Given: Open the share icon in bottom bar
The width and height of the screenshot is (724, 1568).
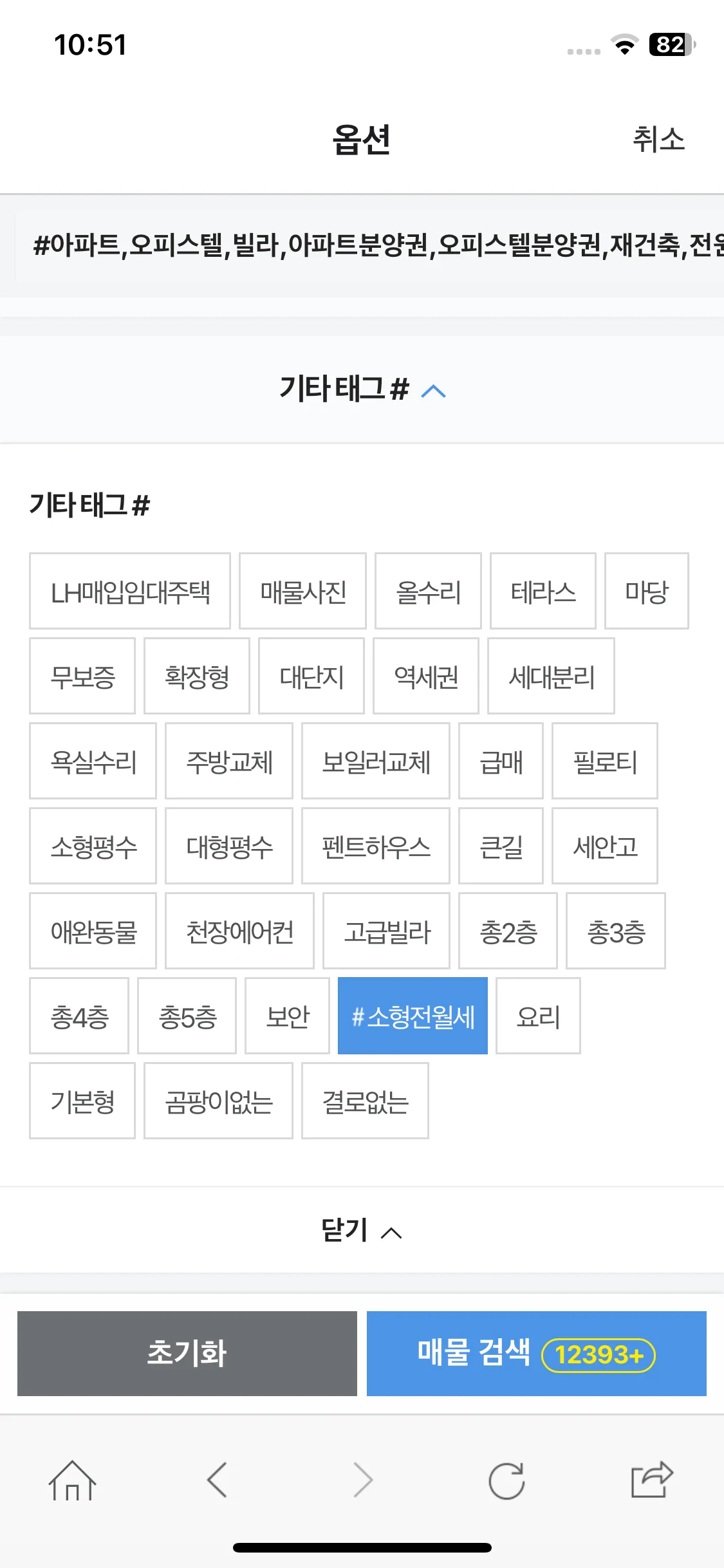Looking at the screenshot, I should pos(651,1480).
